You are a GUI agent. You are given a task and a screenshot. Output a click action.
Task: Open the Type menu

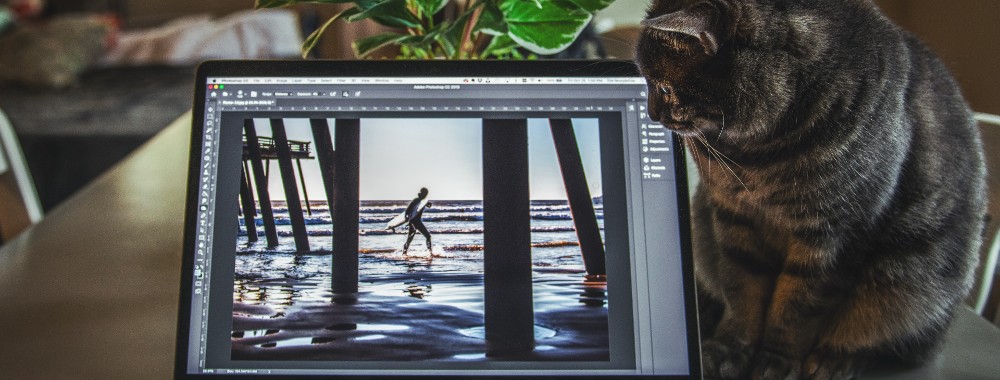click(311, 81)
